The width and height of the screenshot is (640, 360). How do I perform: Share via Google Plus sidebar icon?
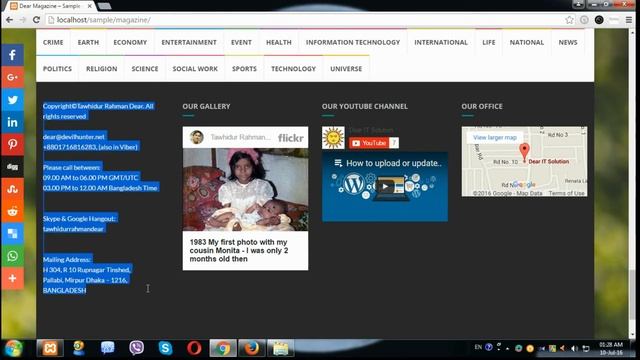tap(12, 77)
